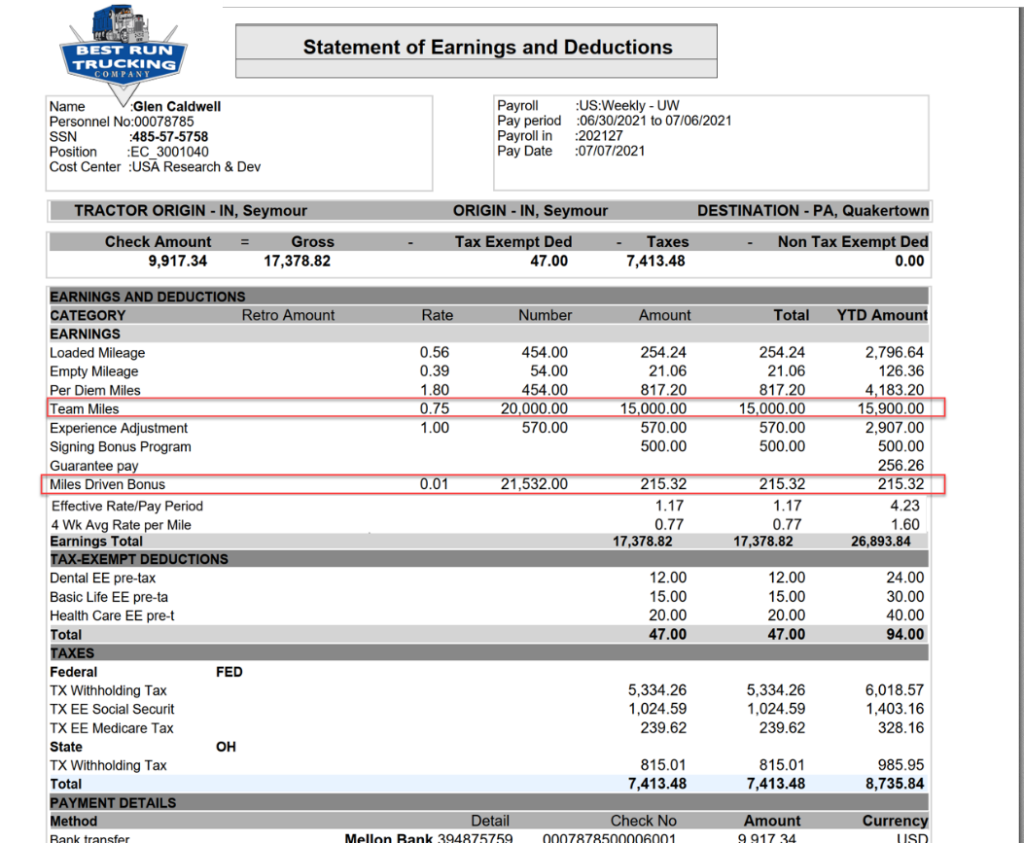Viewport: 1024px width, 843px height.
Task: Click the Team Miles YTD amount 15,900.00
Action: point(891,409)
